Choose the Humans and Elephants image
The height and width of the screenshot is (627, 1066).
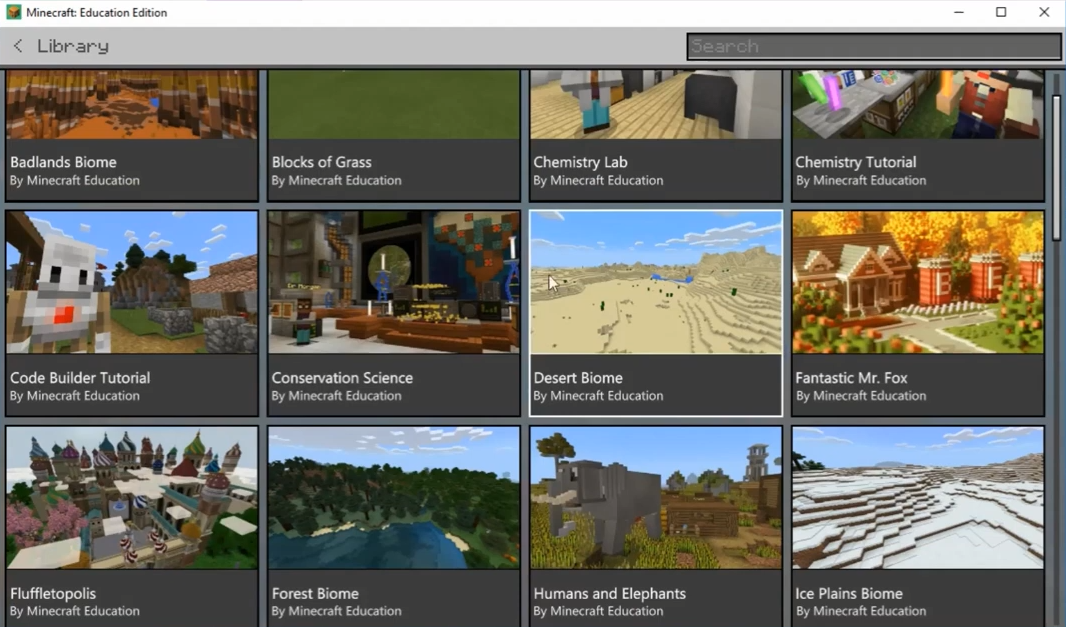point(656,498)
